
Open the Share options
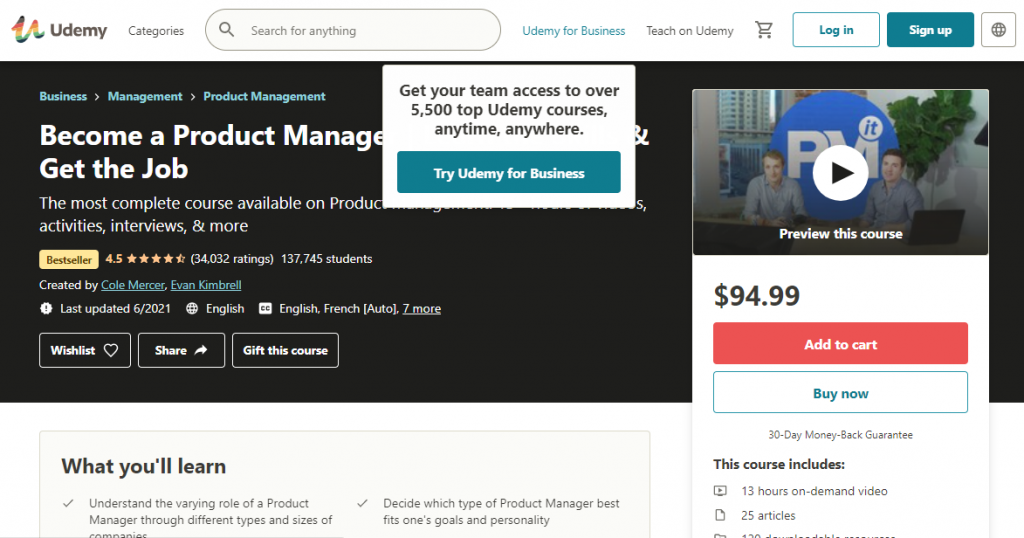[x=181, y=350]
